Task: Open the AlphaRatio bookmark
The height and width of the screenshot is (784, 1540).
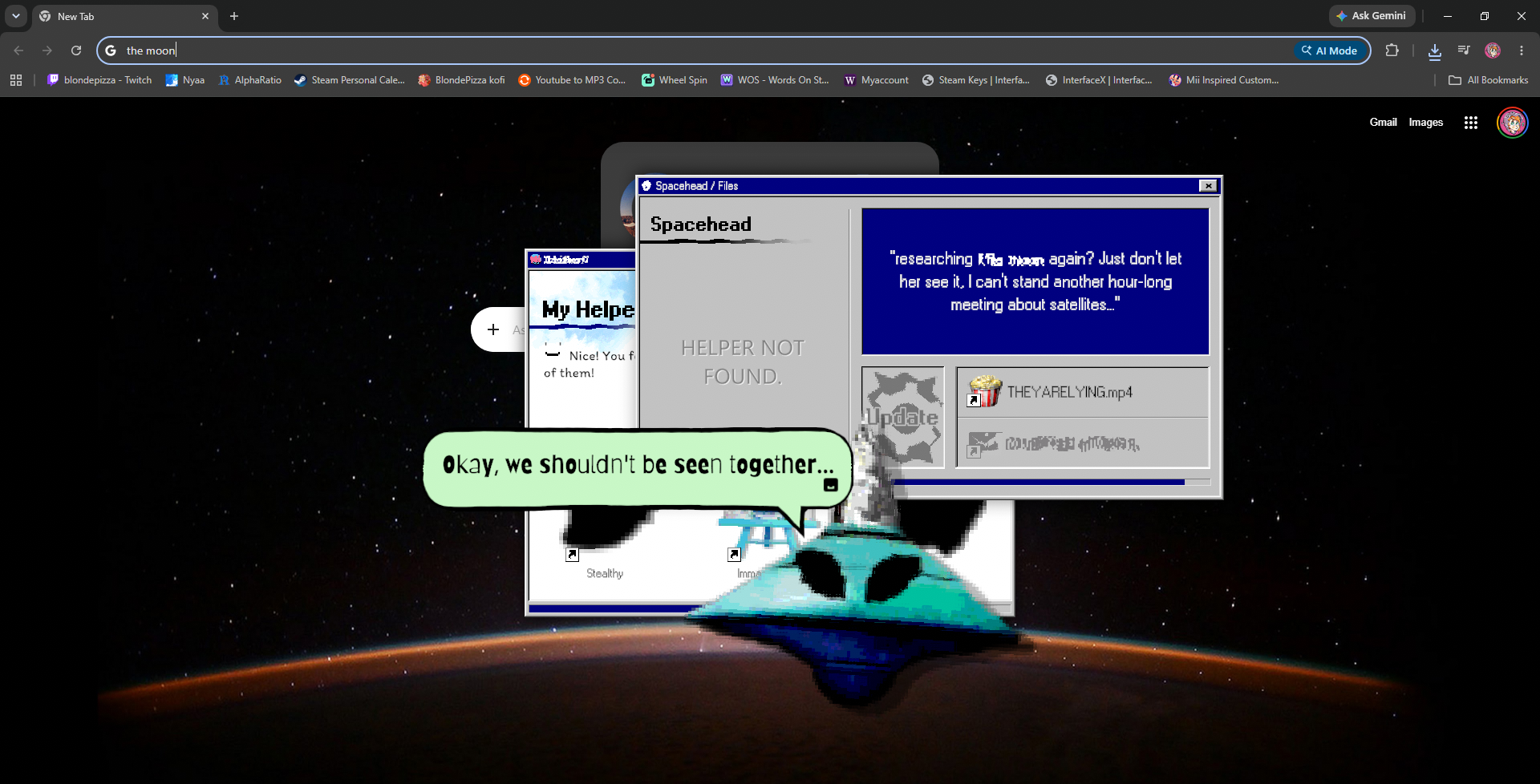Action: tap(249, 80)
